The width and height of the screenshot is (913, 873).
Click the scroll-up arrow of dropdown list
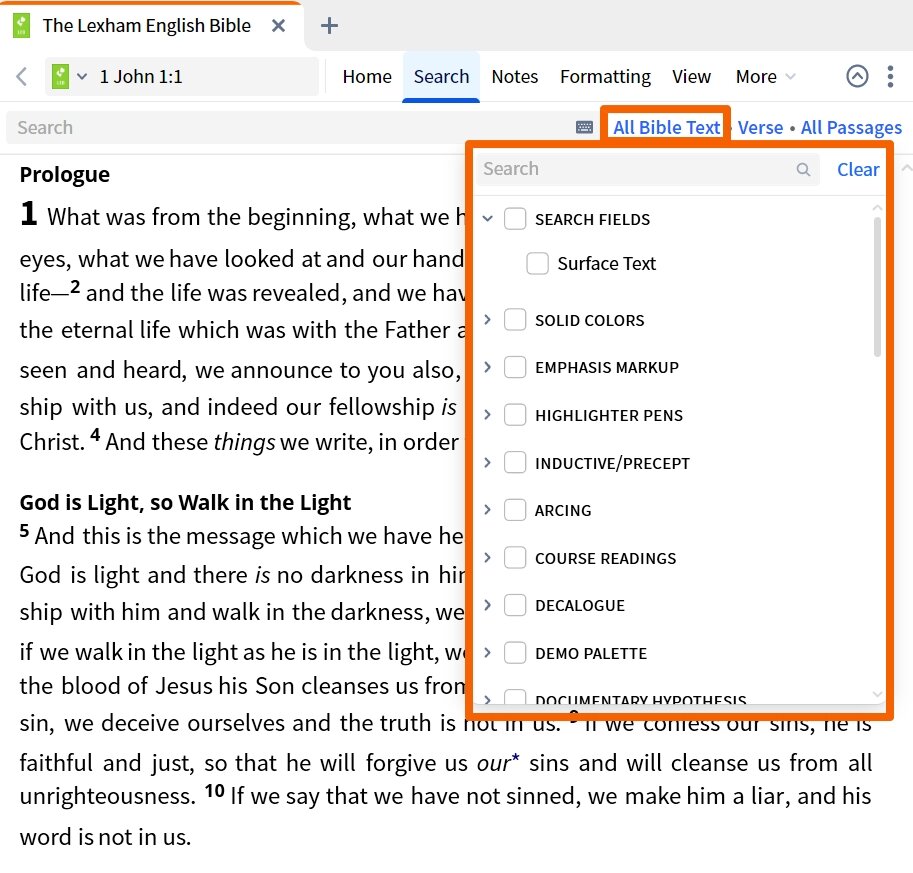click(877, 208)
